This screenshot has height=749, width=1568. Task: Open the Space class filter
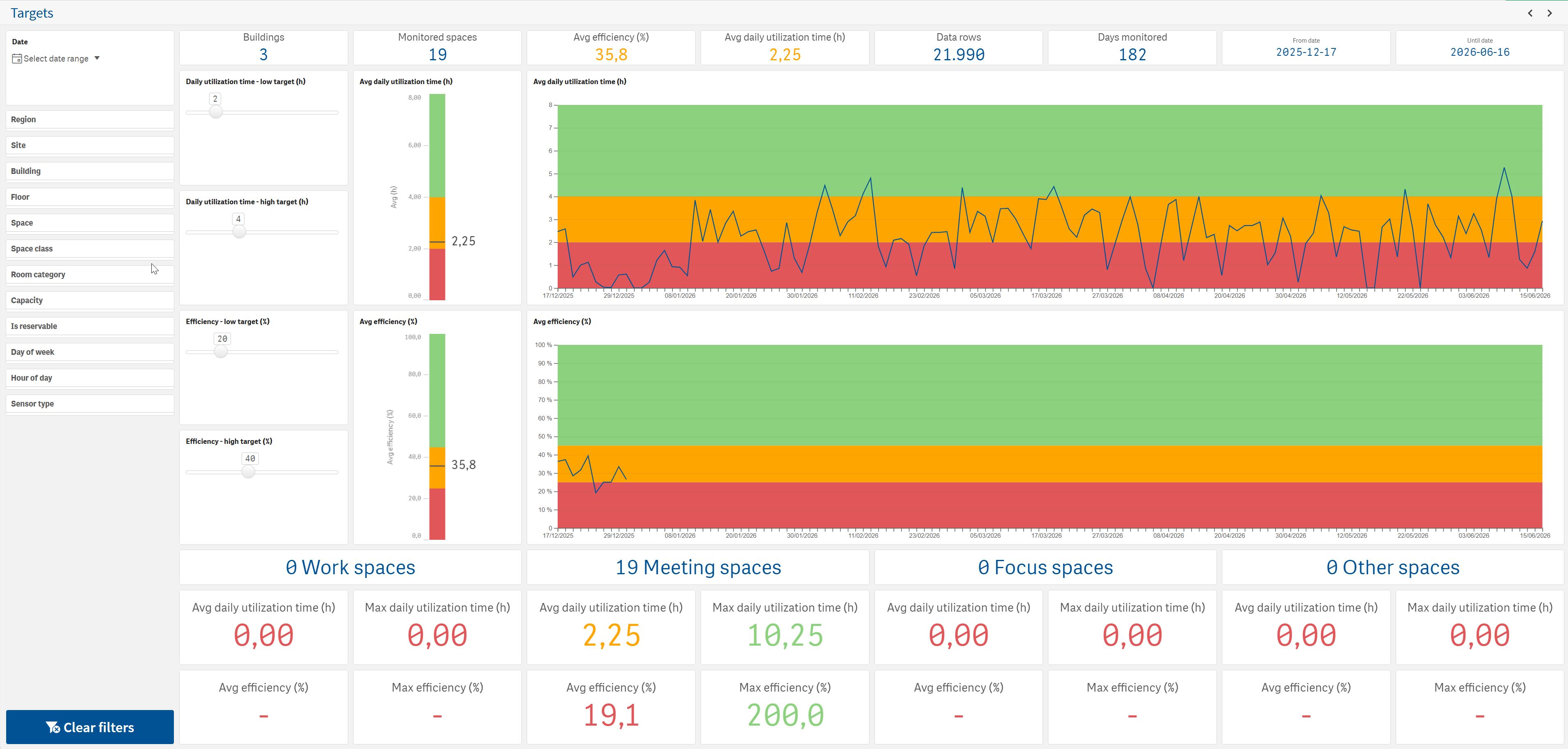point(89,249)
